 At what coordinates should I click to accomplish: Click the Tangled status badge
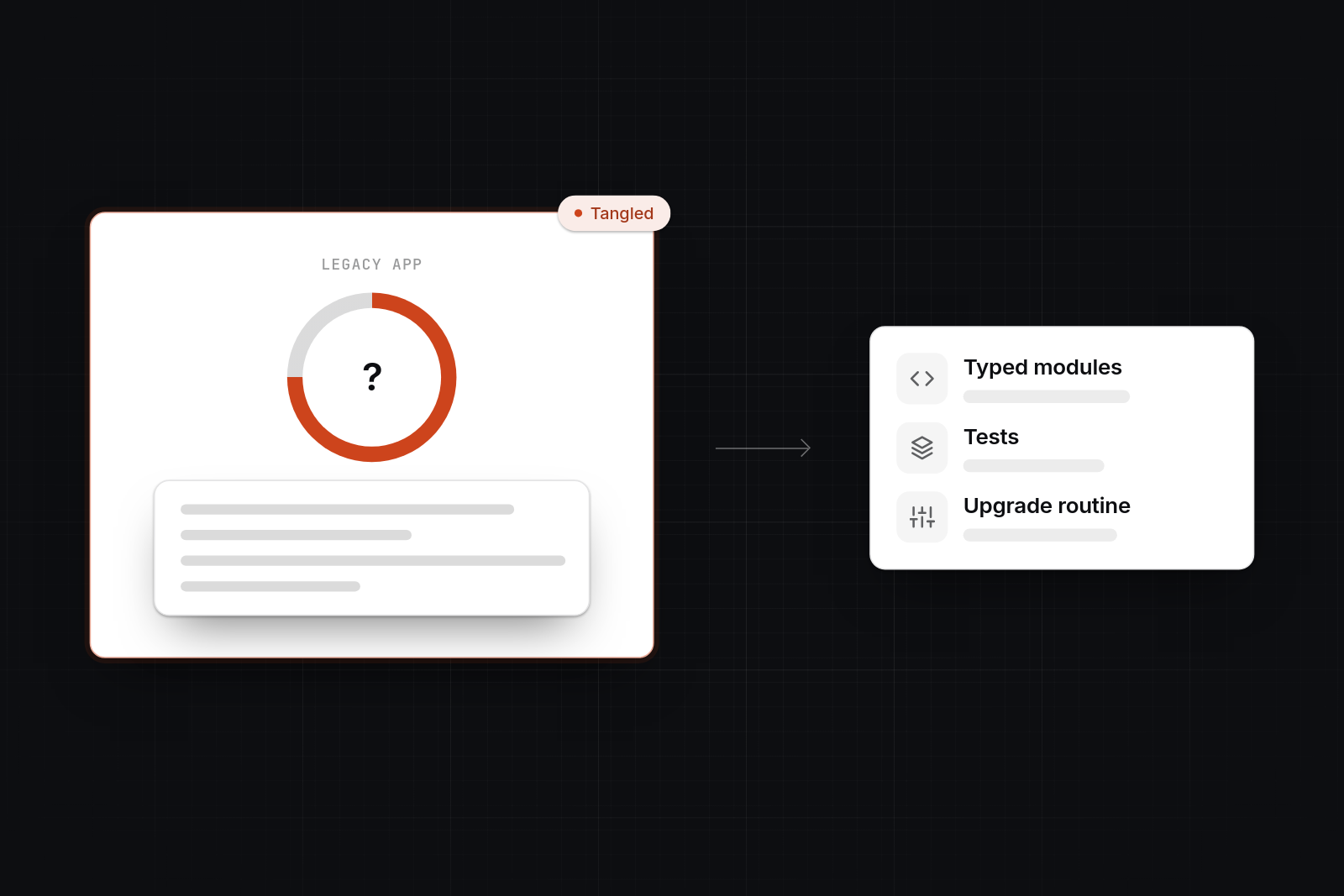pos(614,213)
